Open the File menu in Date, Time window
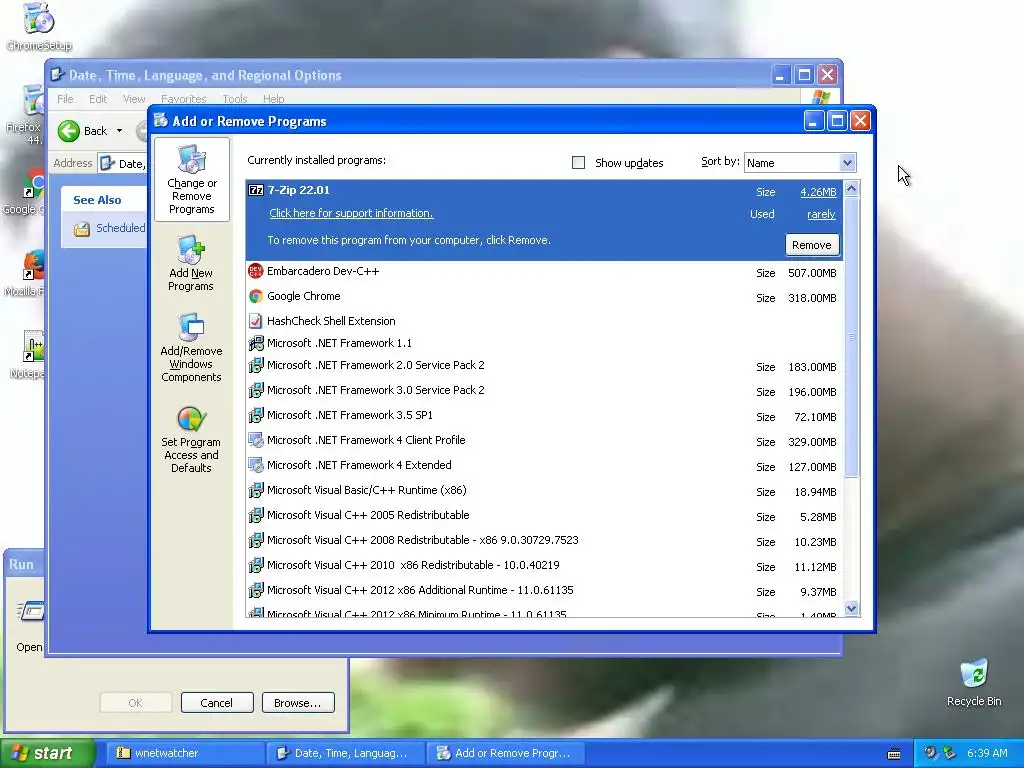Image resolution: width=1024 pixels, height=768 pixels. click(x=65, y=99)
